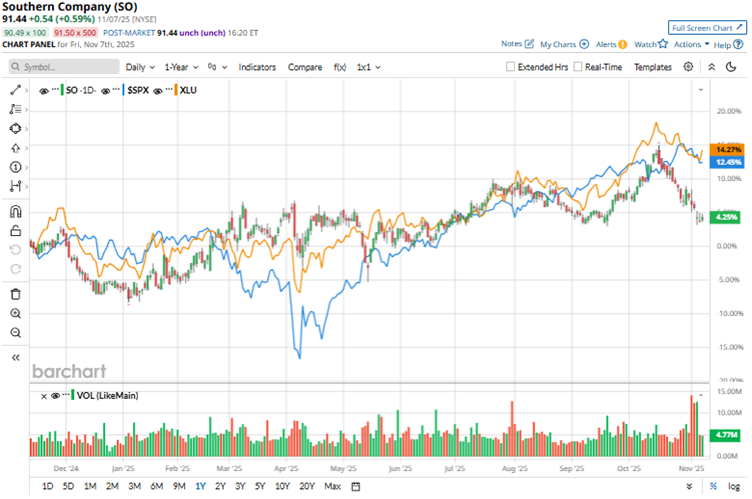The image size is (752, 499).
Task: Toggle $SPX series visibility eye
Action: click(106, 91)
